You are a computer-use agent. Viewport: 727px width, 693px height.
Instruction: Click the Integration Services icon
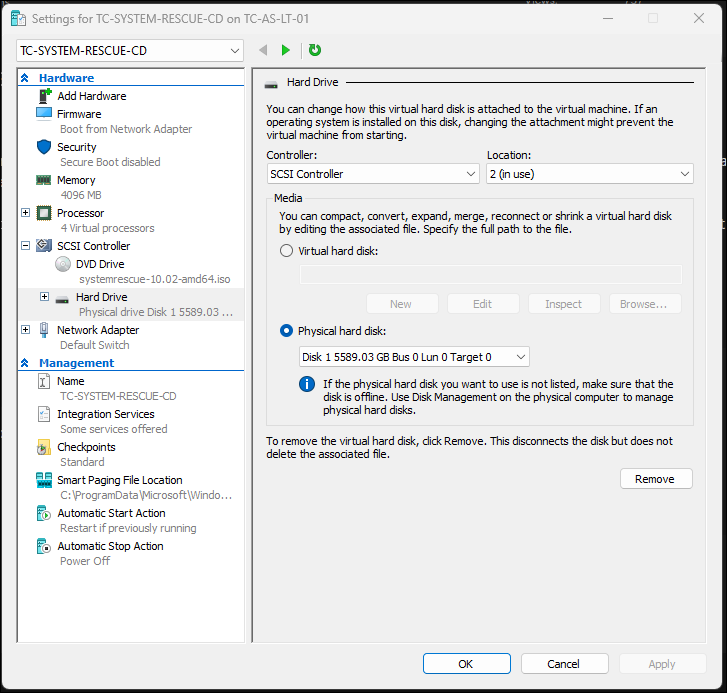click(x=44, y=414)
